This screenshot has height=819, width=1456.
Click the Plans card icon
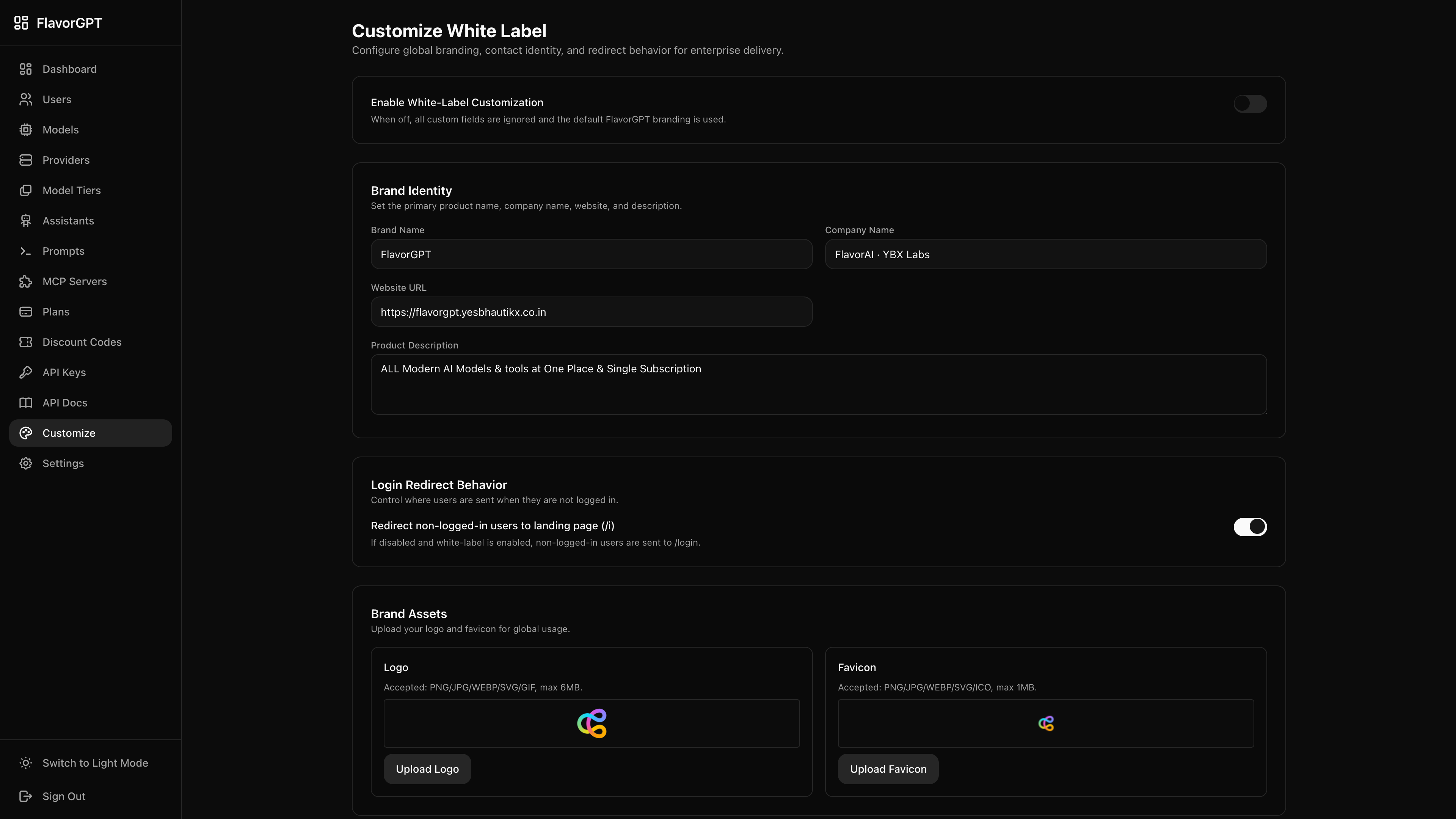(x=25, y=312)
